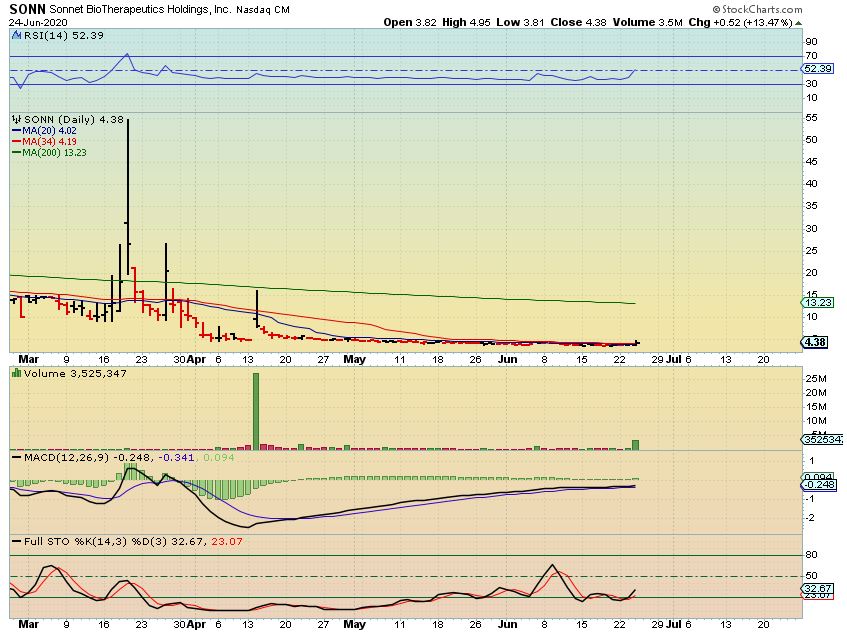This screenshot has height=635, width=847.
Task: Click the 52.39 RSI value axis tag
Action: point(817,68)
